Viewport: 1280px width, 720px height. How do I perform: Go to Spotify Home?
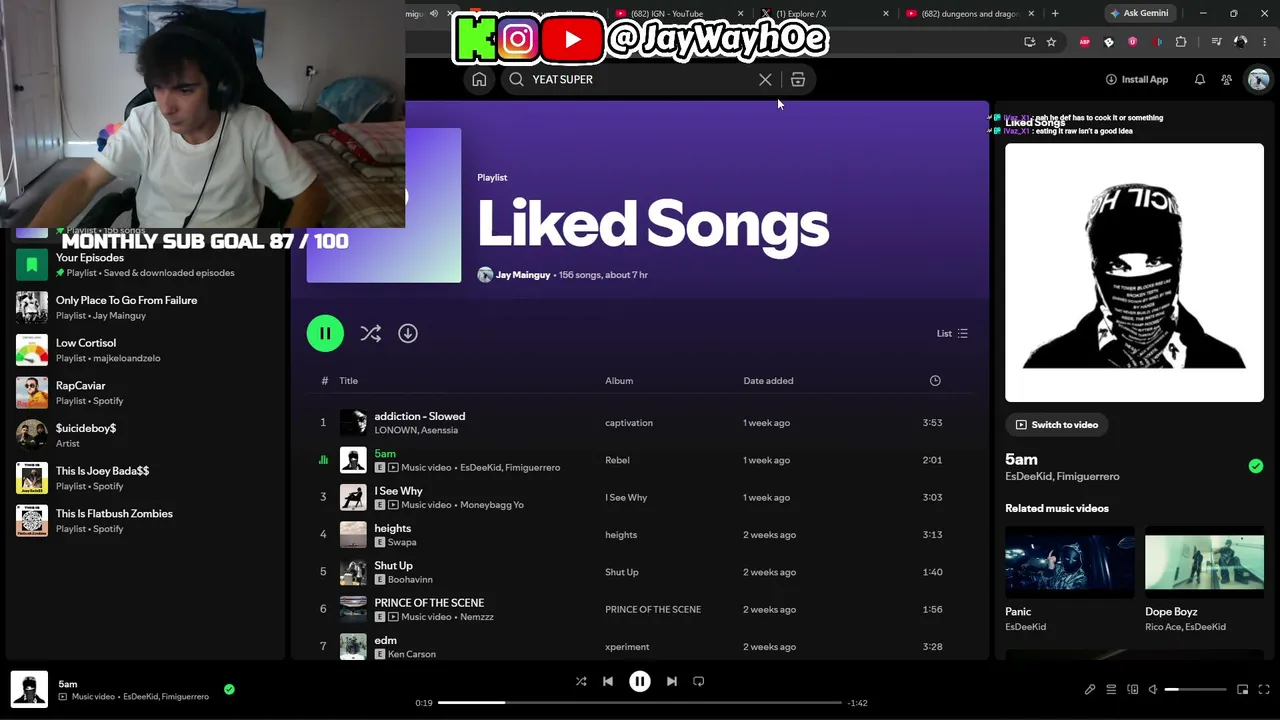(479, 80)
